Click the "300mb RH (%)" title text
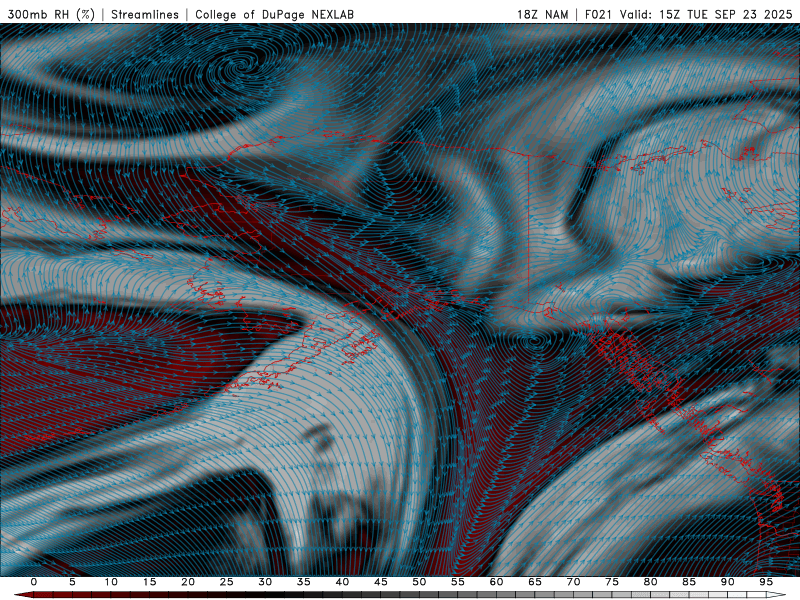The height and width of the screenshot is (600, 800). tap(51, 14)
